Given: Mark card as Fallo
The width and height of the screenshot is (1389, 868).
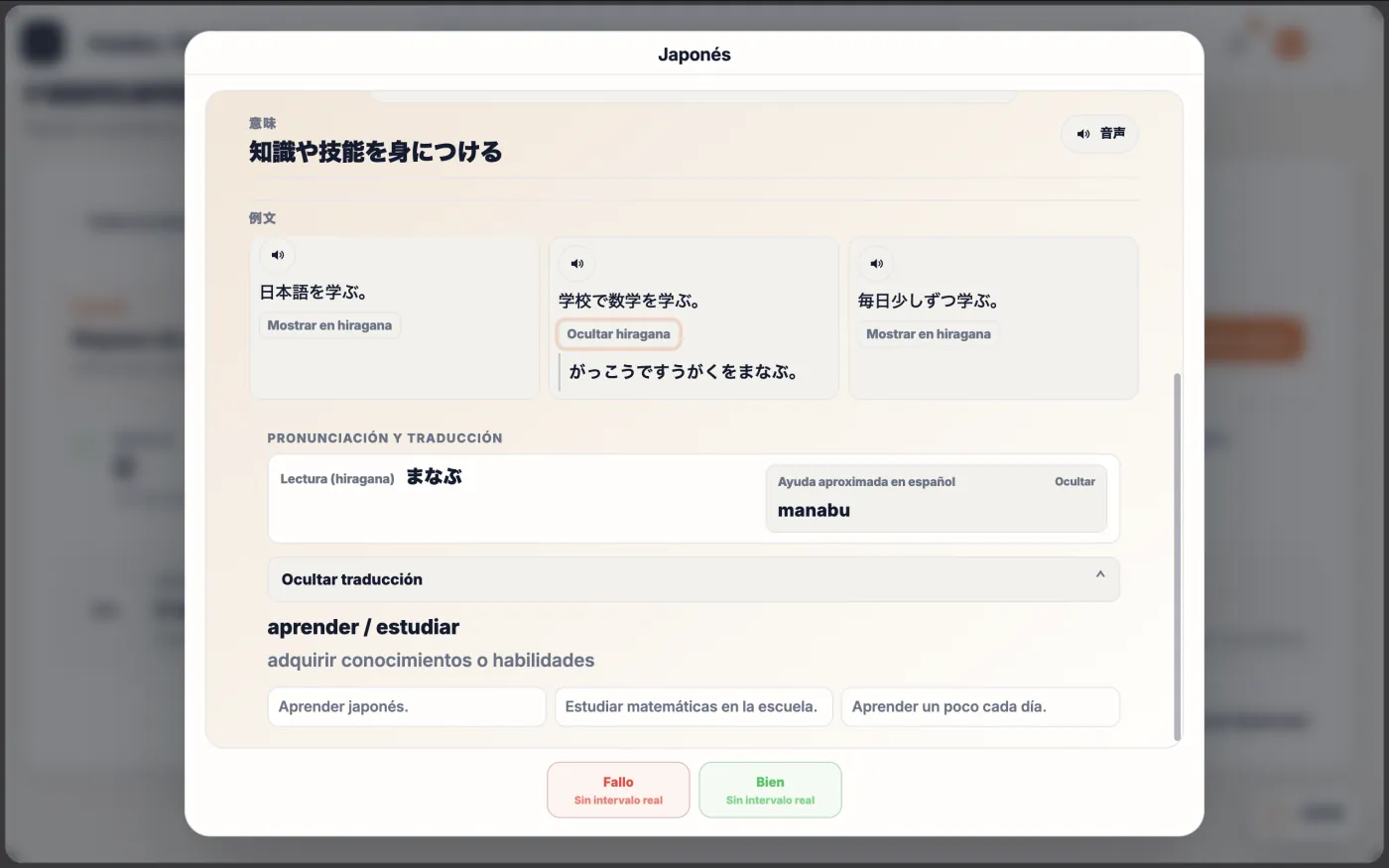Looking at the screenshot, I should 618,790.
